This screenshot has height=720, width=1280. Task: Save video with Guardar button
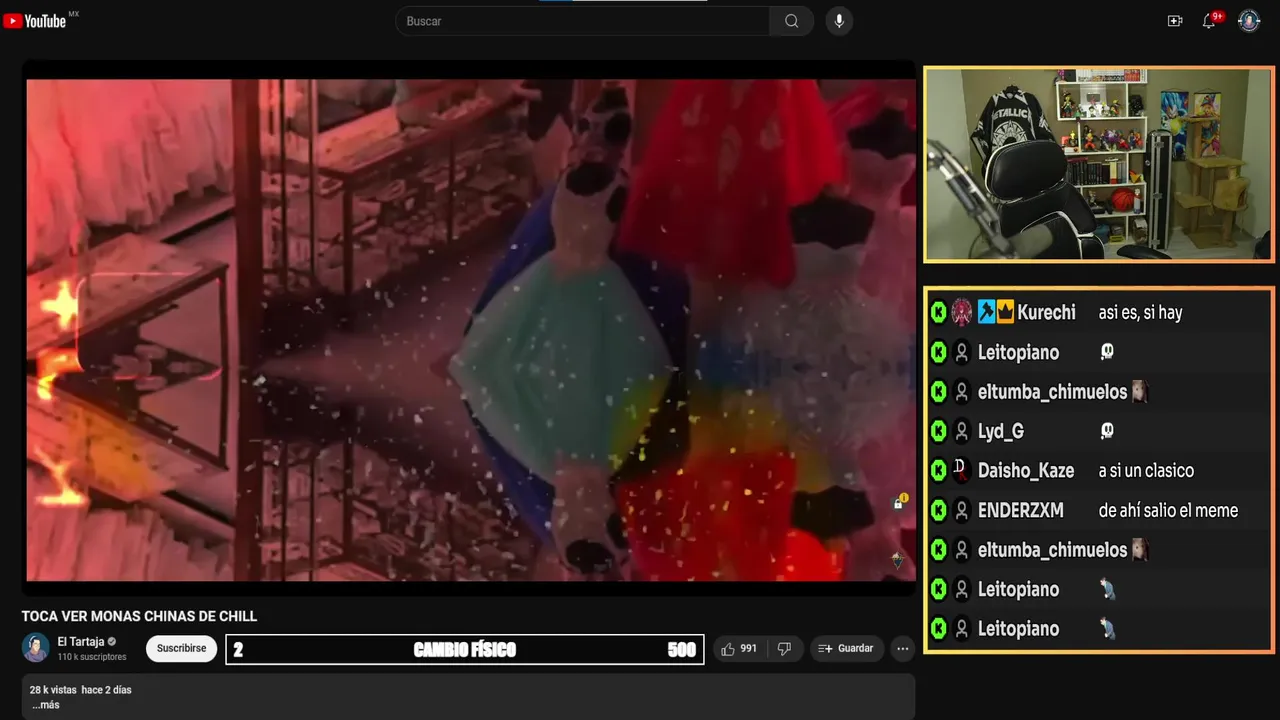coord(846,649)
